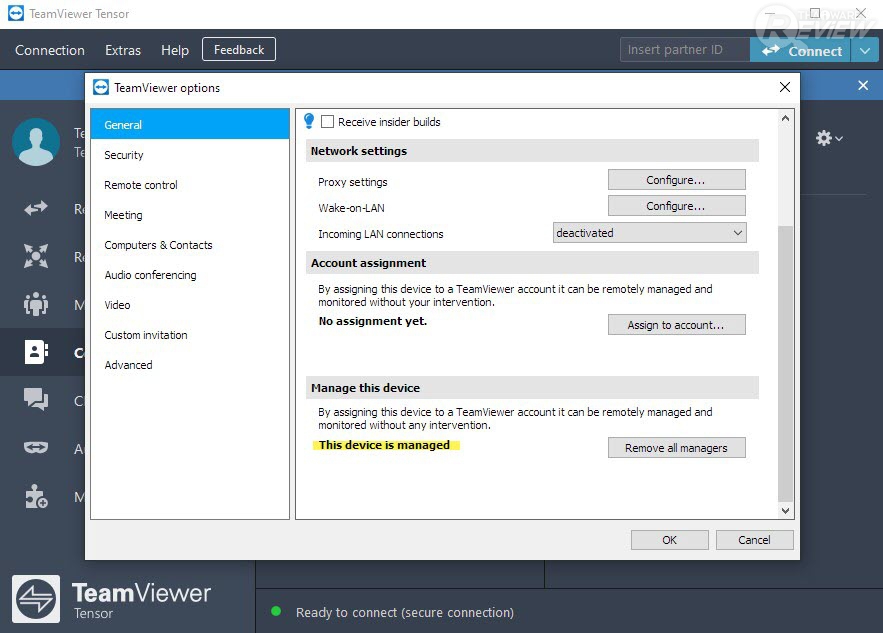The image size is (883, 633).
Task: Open Incoming LAN connections dropdown
Action: [650, 233]
